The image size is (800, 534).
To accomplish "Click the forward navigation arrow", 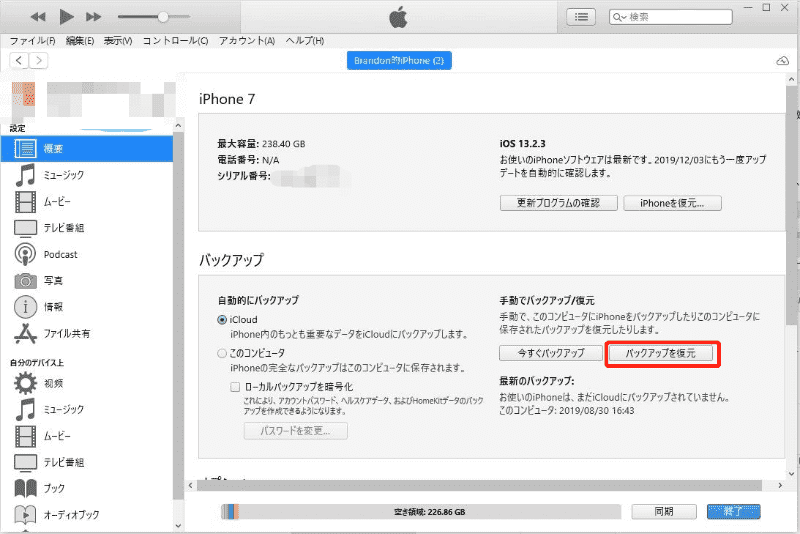I will (x=39, y=61).
